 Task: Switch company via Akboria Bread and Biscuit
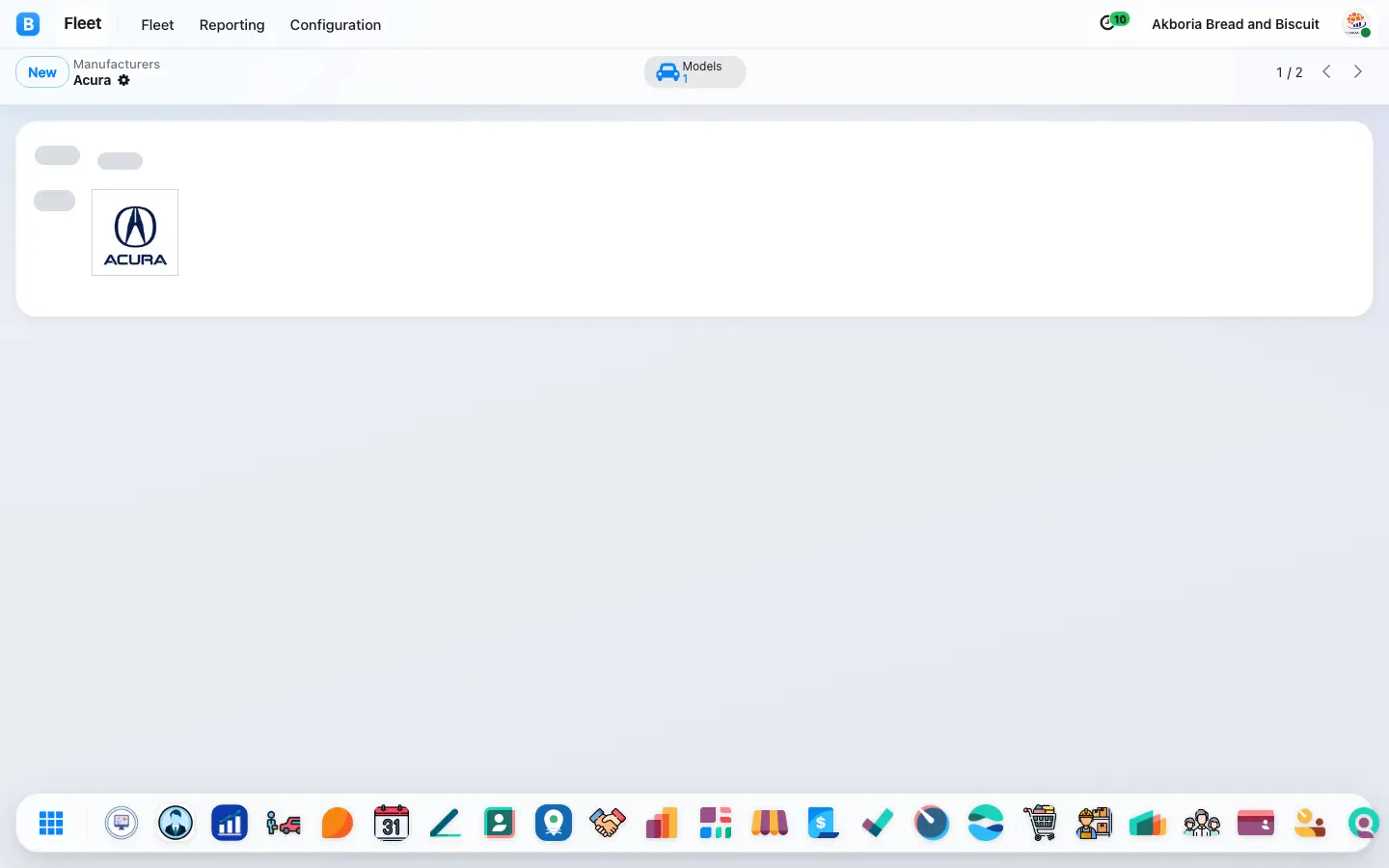tap(1236, 24)
